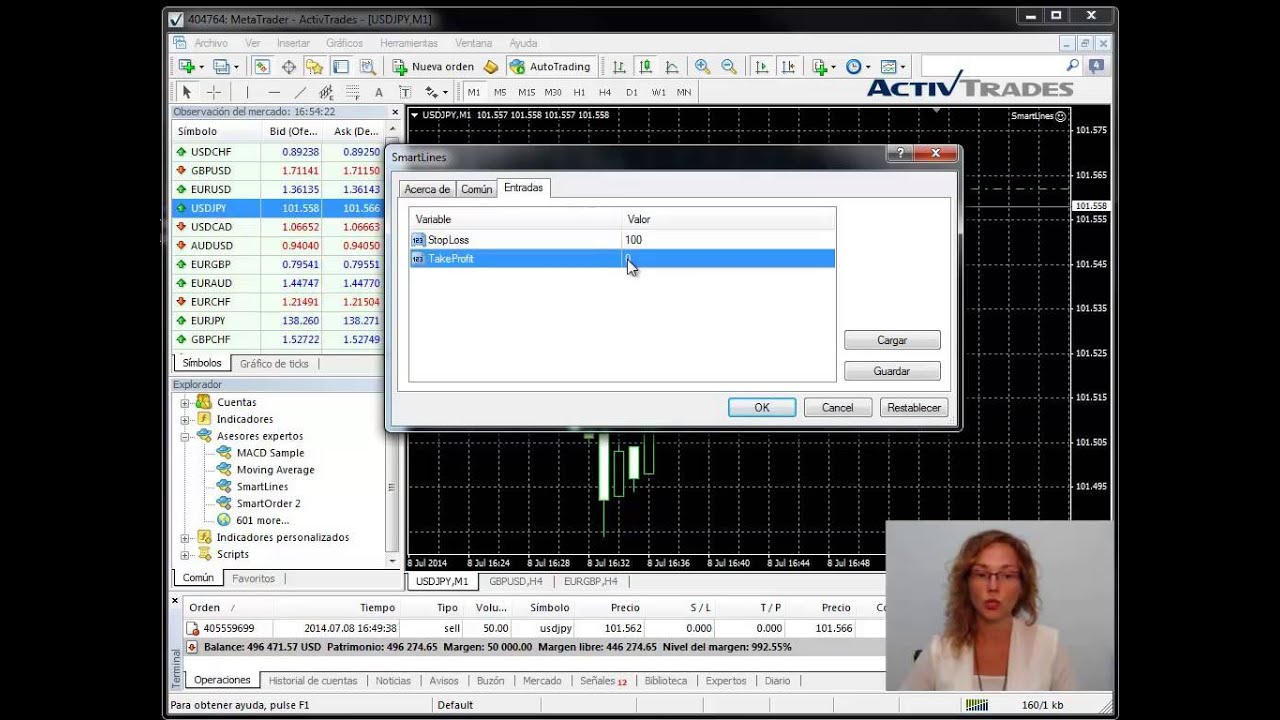
Task: Select the crosshair tool
Action: pyautogui.click(x=213, y=92)
